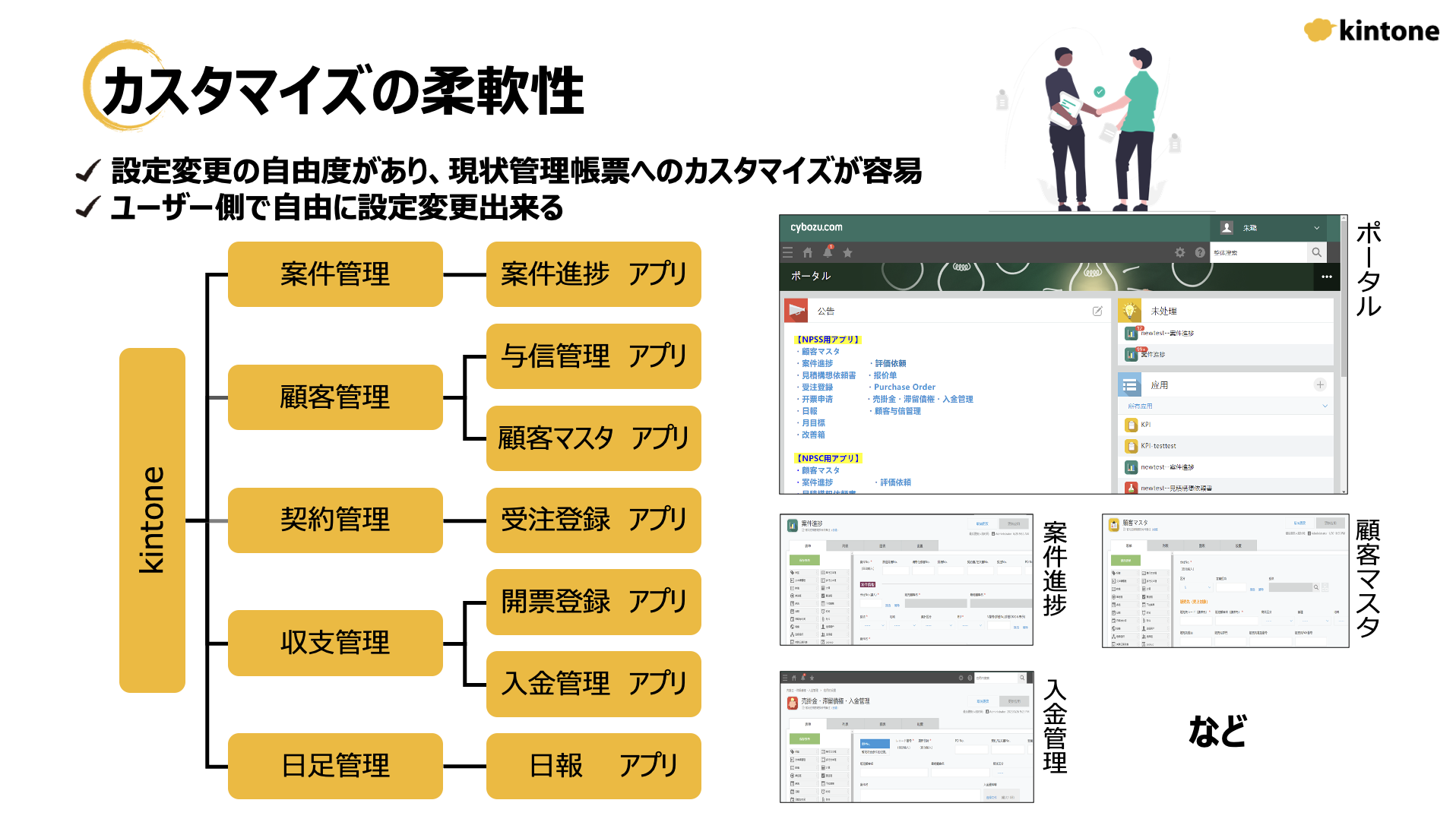Select the 日足管理 box in the diagram
Screen dimensions: 1456x819
pos(335,766)
